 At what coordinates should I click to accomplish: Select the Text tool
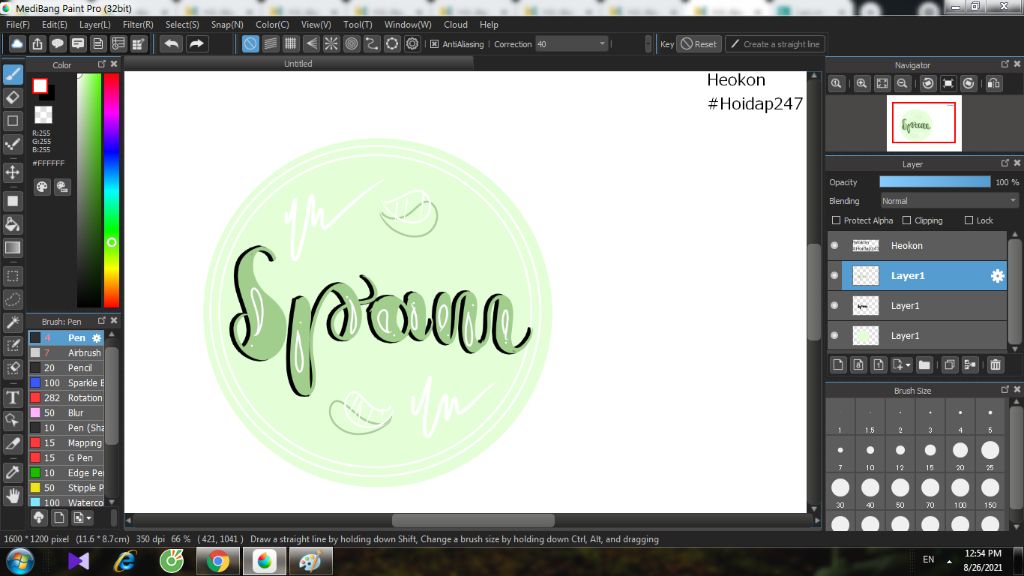(x=12, y=398)
